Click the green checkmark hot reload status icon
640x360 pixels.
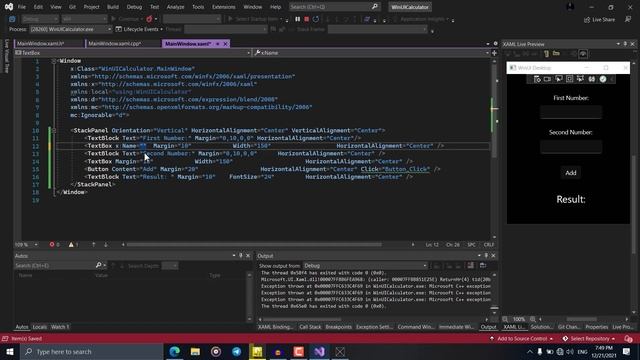tap(603, 79)
